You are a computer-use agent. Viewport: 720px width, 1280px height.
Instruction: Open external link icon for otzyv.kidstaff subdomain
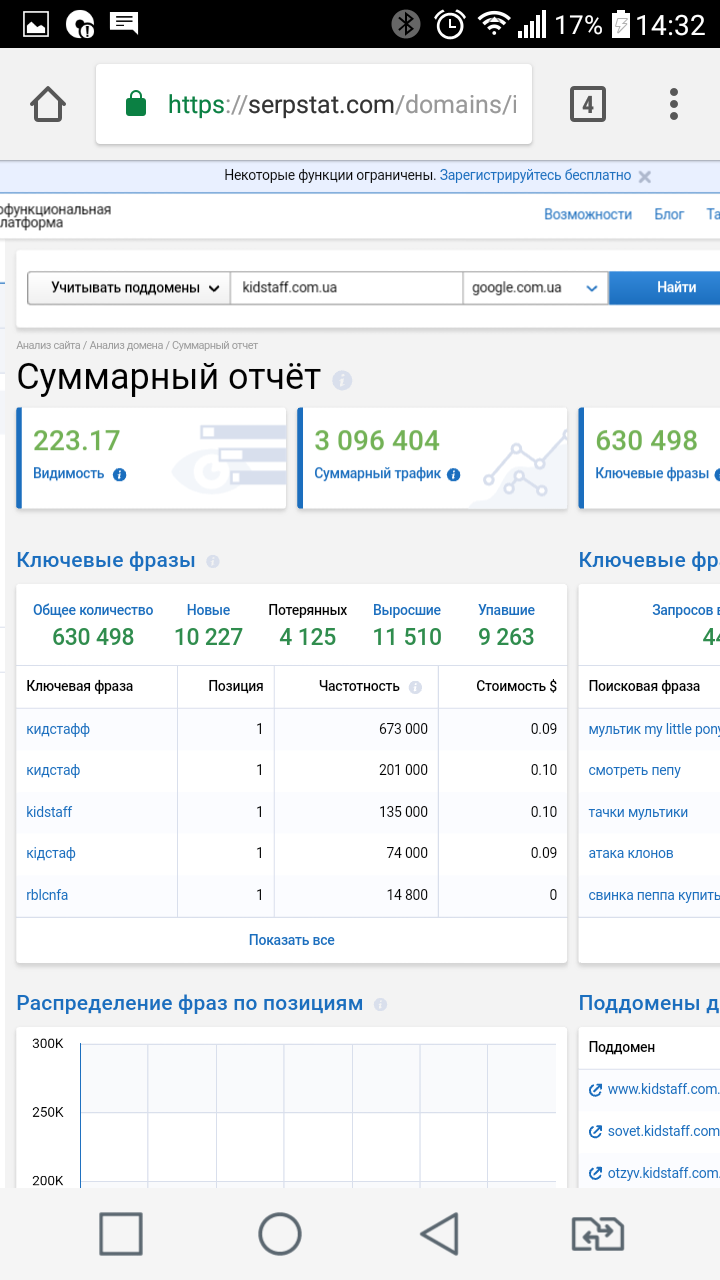tap(596, 1173)
